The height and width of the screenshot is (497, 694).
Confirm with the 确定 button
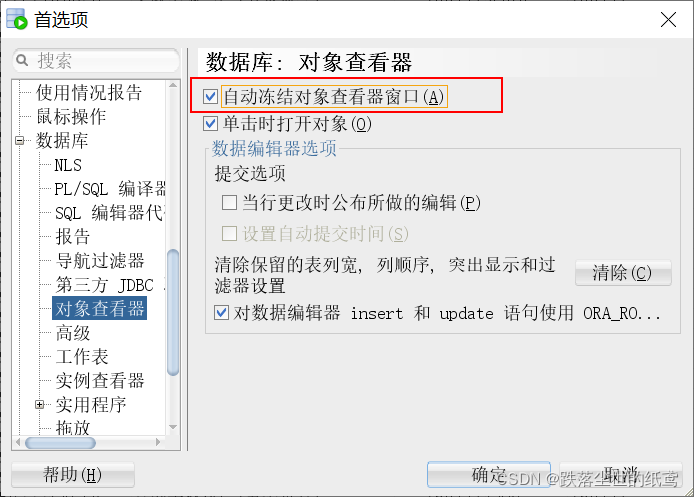click(489, 475)
